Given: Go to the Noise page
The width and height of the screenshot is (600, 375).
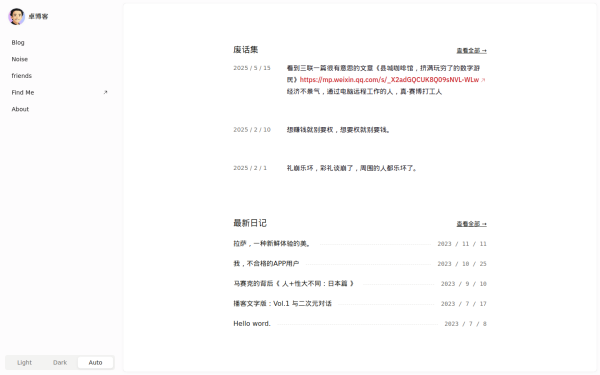Looking at the screenshot, I should (20, 59).
